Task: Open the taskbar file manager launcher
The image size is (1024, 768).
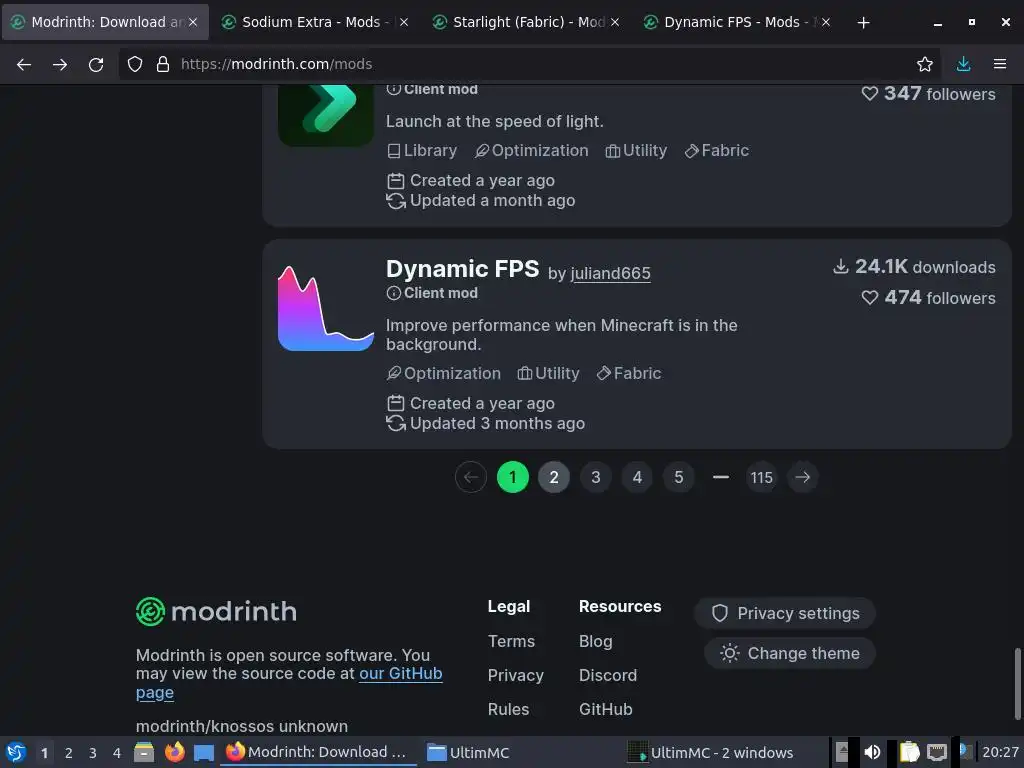Action: point(144,752)
